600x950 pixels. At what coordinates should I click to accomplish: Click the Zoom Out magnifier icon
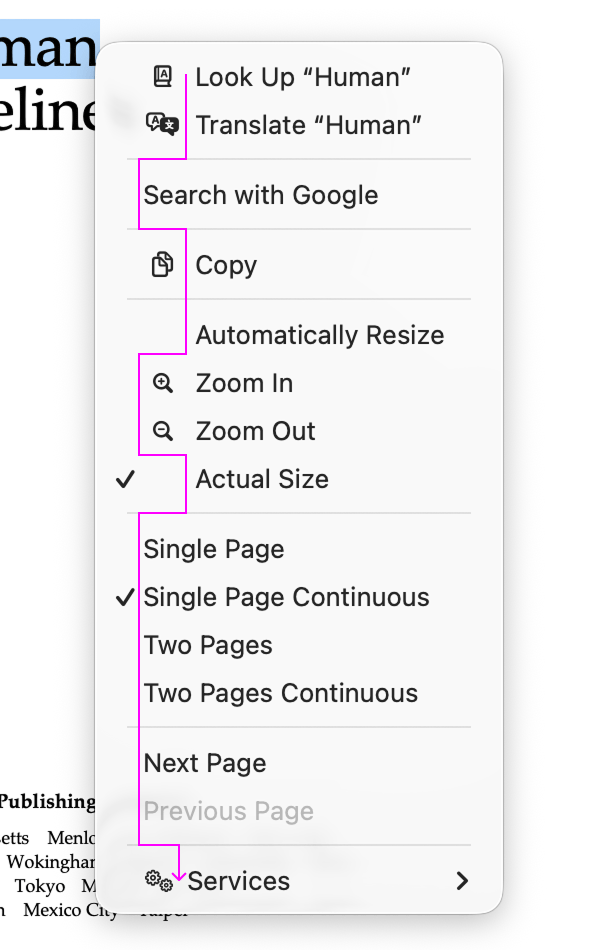point(162,431)
